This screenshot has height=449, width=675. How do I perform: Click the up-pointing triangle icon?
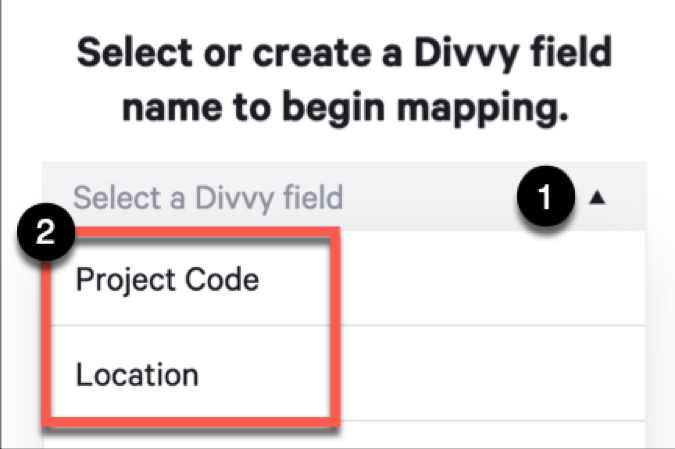coord(597,198)
